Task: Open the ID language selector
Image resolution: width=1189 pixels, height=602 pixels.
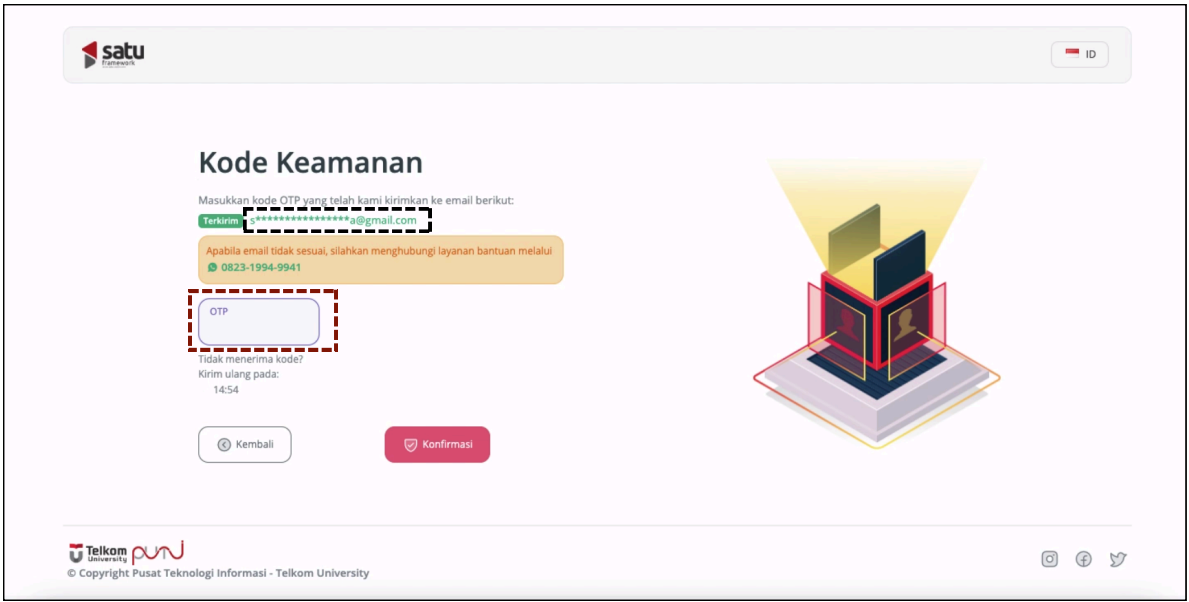Action: click(1079, 54)
